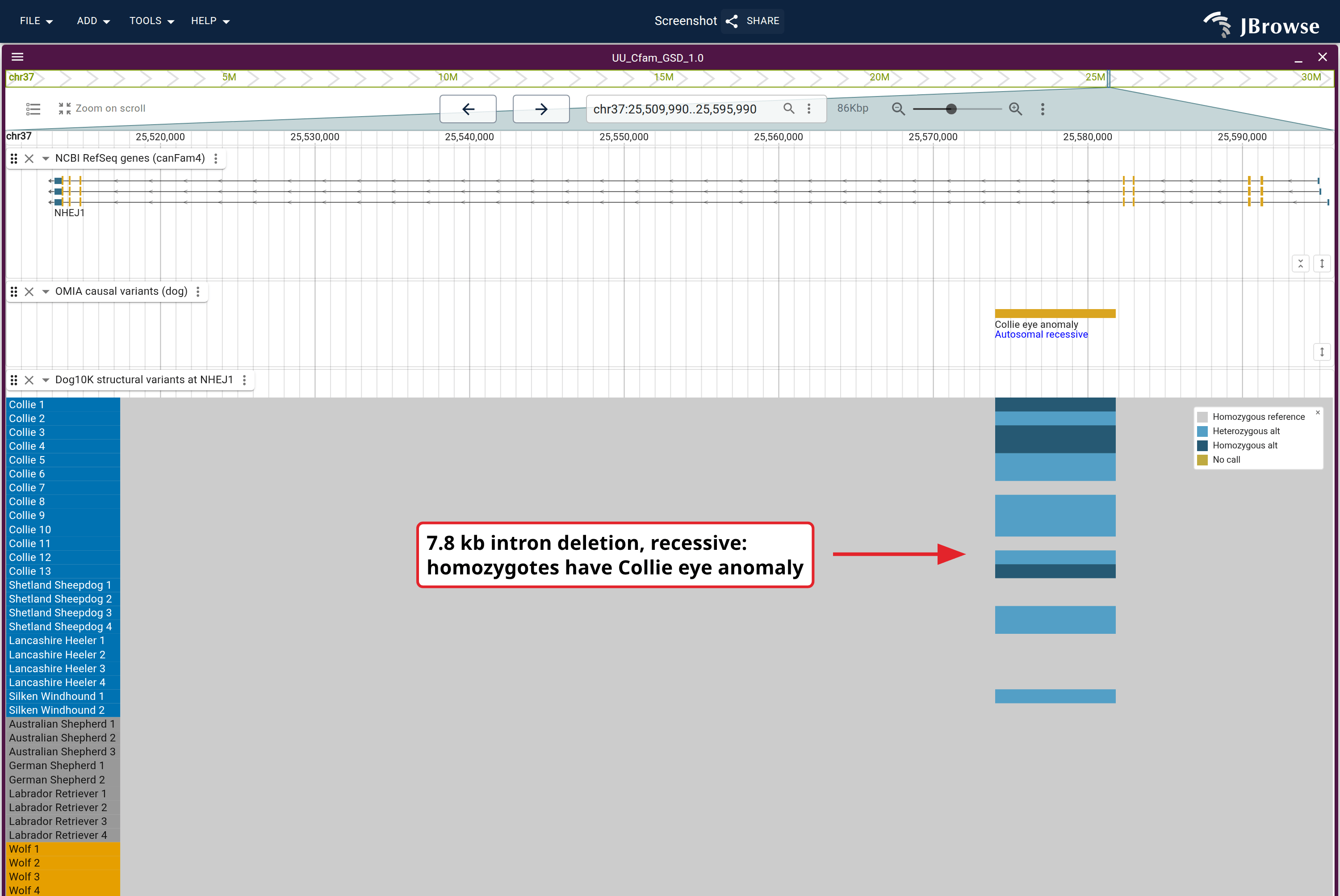This screenshot has height=896, width=1340.
Task: Select the Collie 1 sample row
Action: point(63,405)
